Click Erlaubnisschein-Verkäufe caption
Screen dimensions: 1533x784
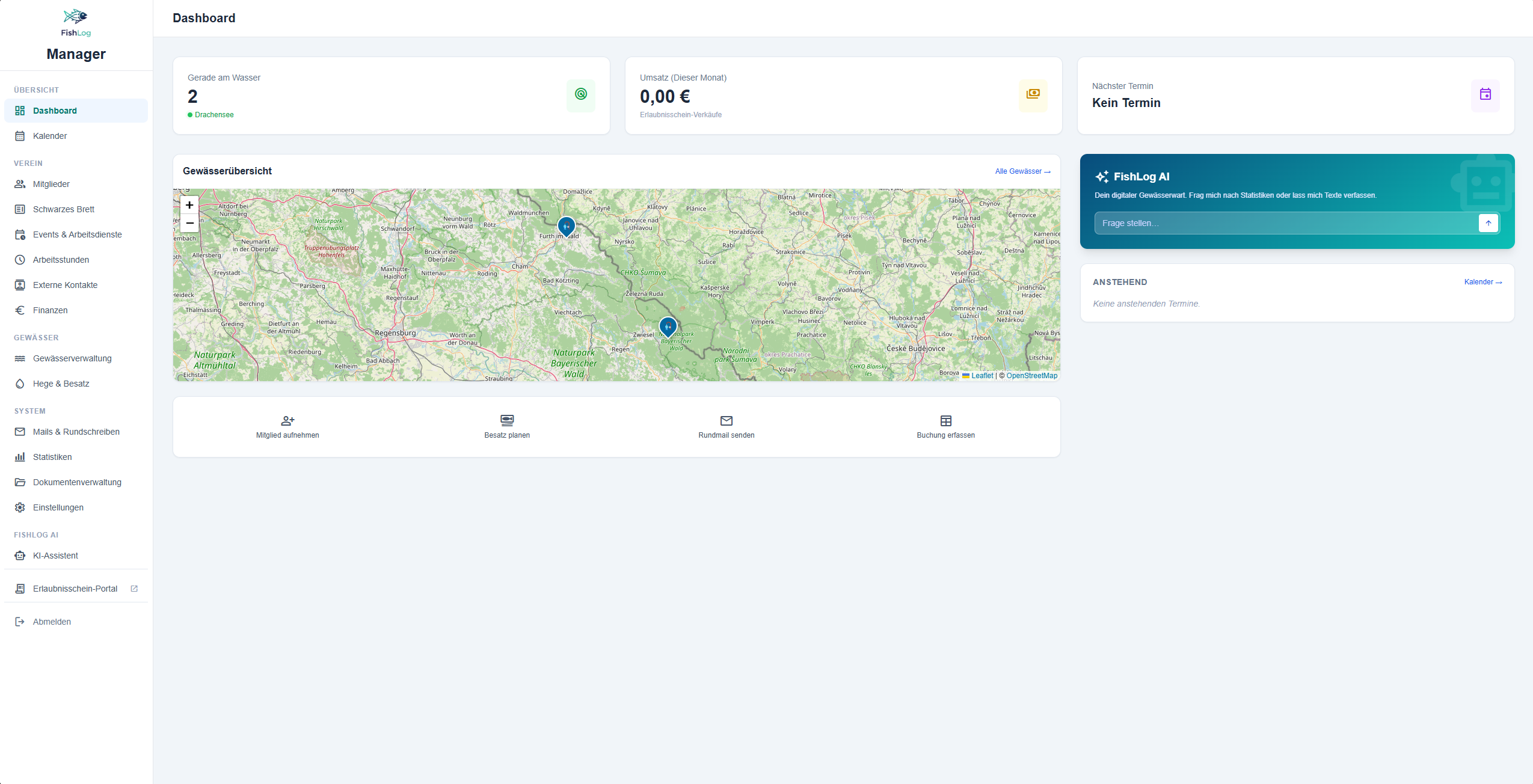tap(681, 115)
